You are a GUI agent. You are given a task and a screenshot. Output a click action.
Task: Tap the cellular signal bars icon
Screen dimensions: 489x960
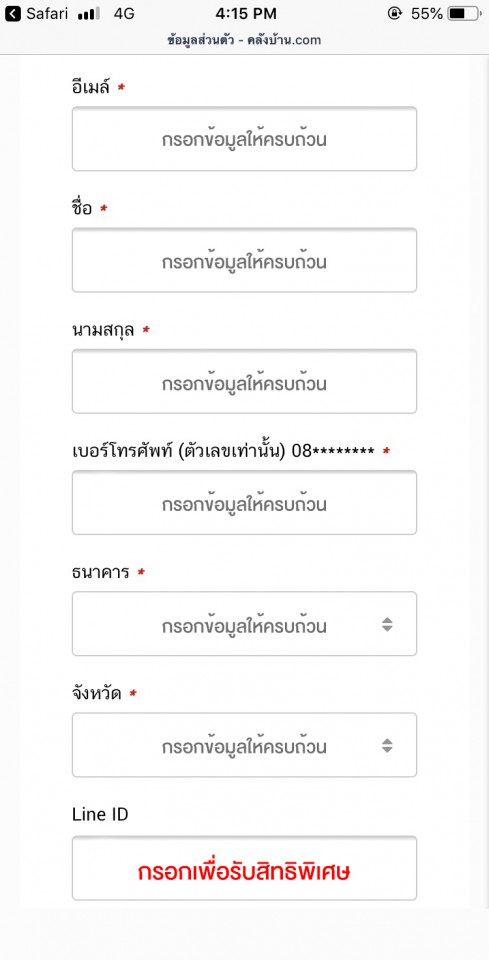point(89,14)
